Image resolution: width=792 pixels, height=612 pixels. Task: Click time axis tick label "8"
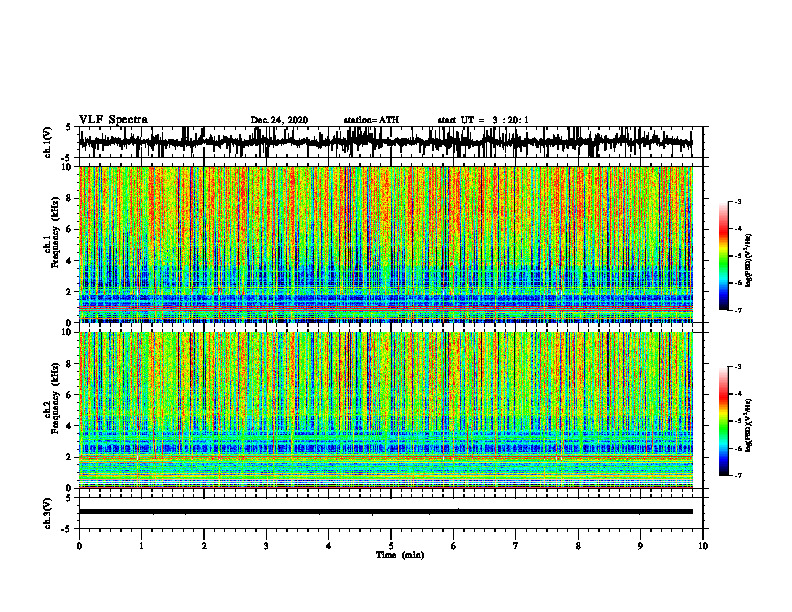578,546
